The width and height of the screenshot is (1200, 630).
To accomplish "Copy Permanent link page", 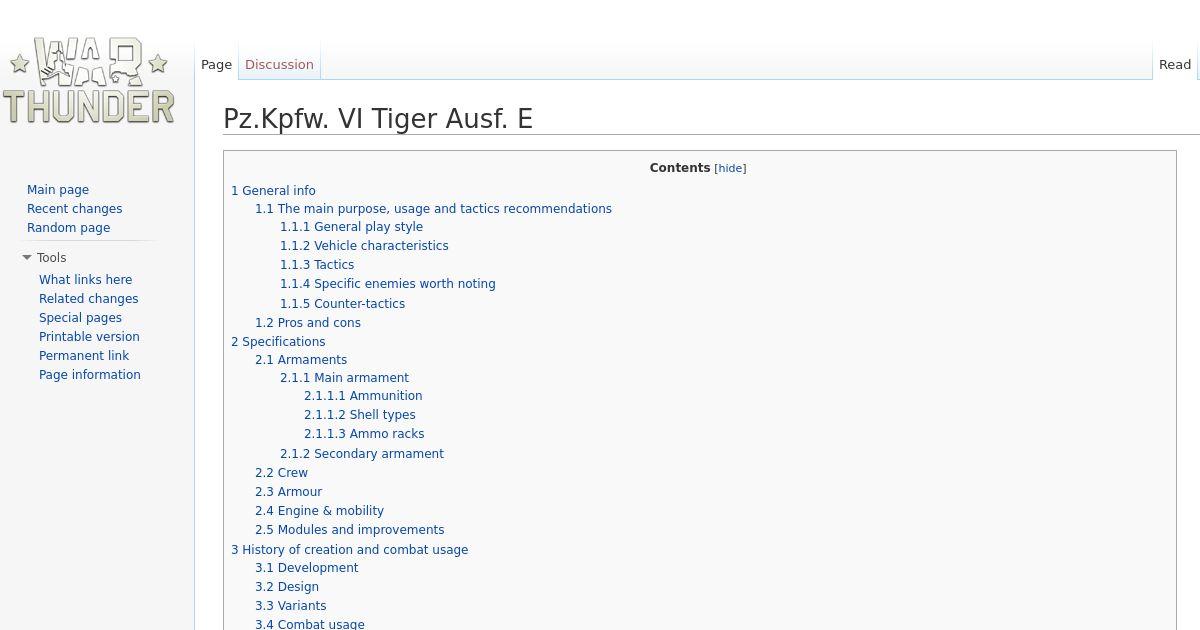I will coord(84,356).
